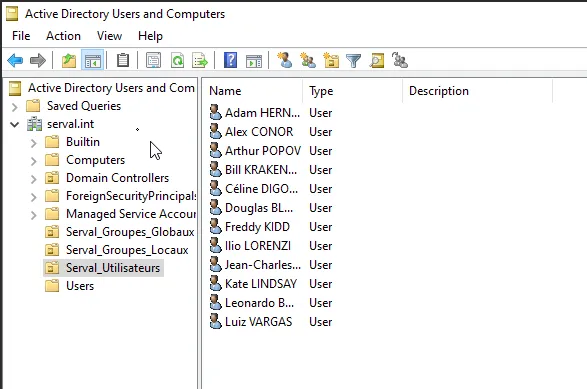This screenshot has height=389, width=587.
Task: Select user Leonardo B...
Action: point(259,303)
